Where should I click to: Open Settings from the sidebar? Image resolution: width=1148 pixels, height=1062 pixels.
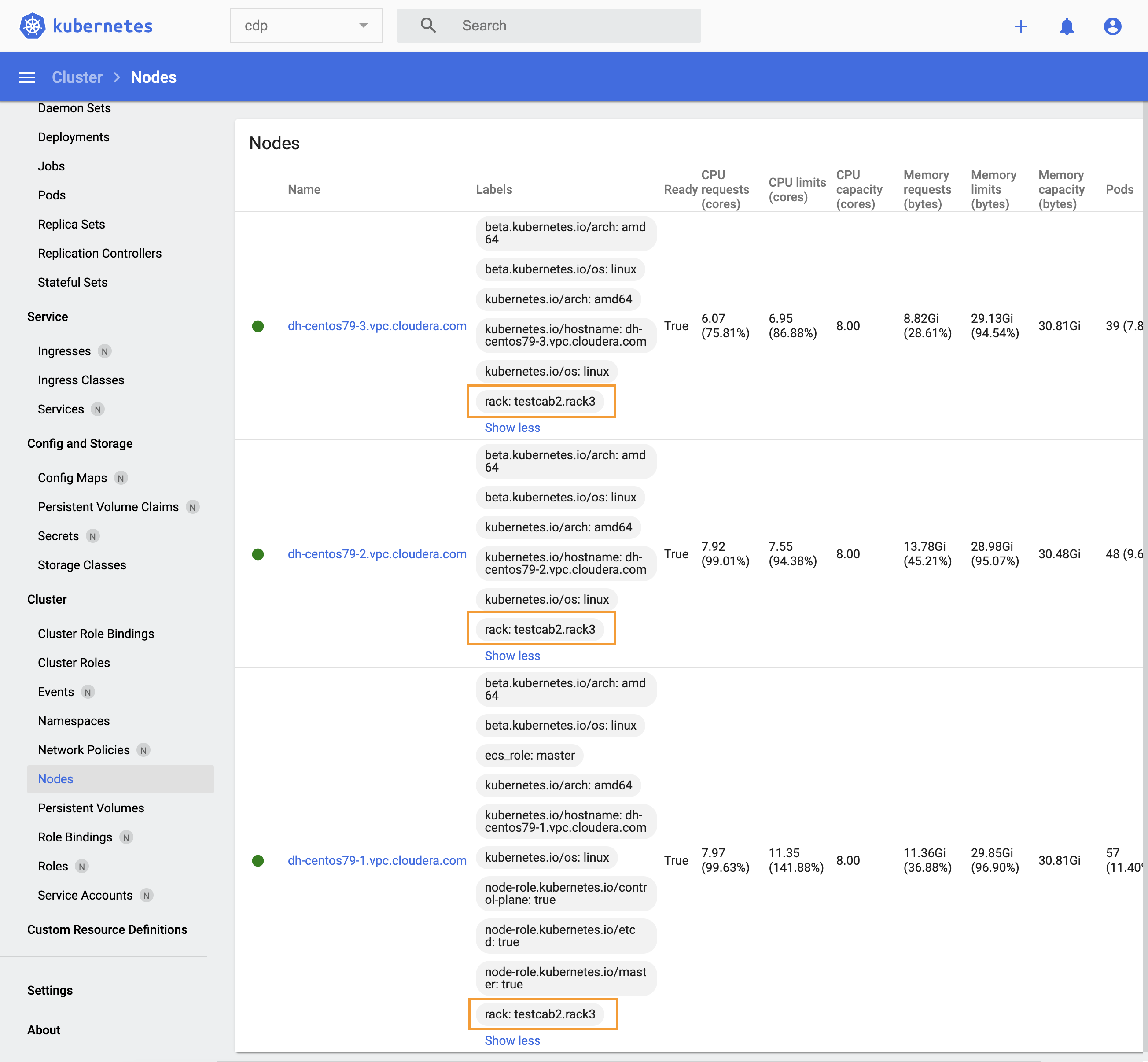tap(50, 990)
